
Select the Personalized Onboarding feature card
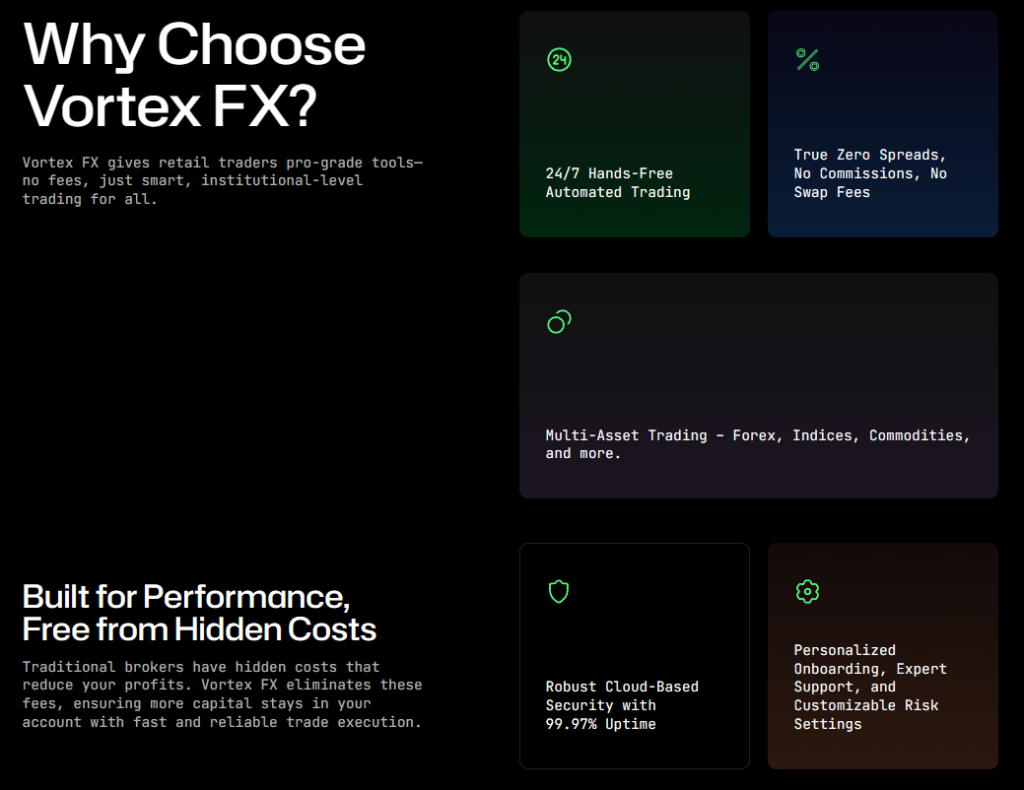click(x=883, y=655)
